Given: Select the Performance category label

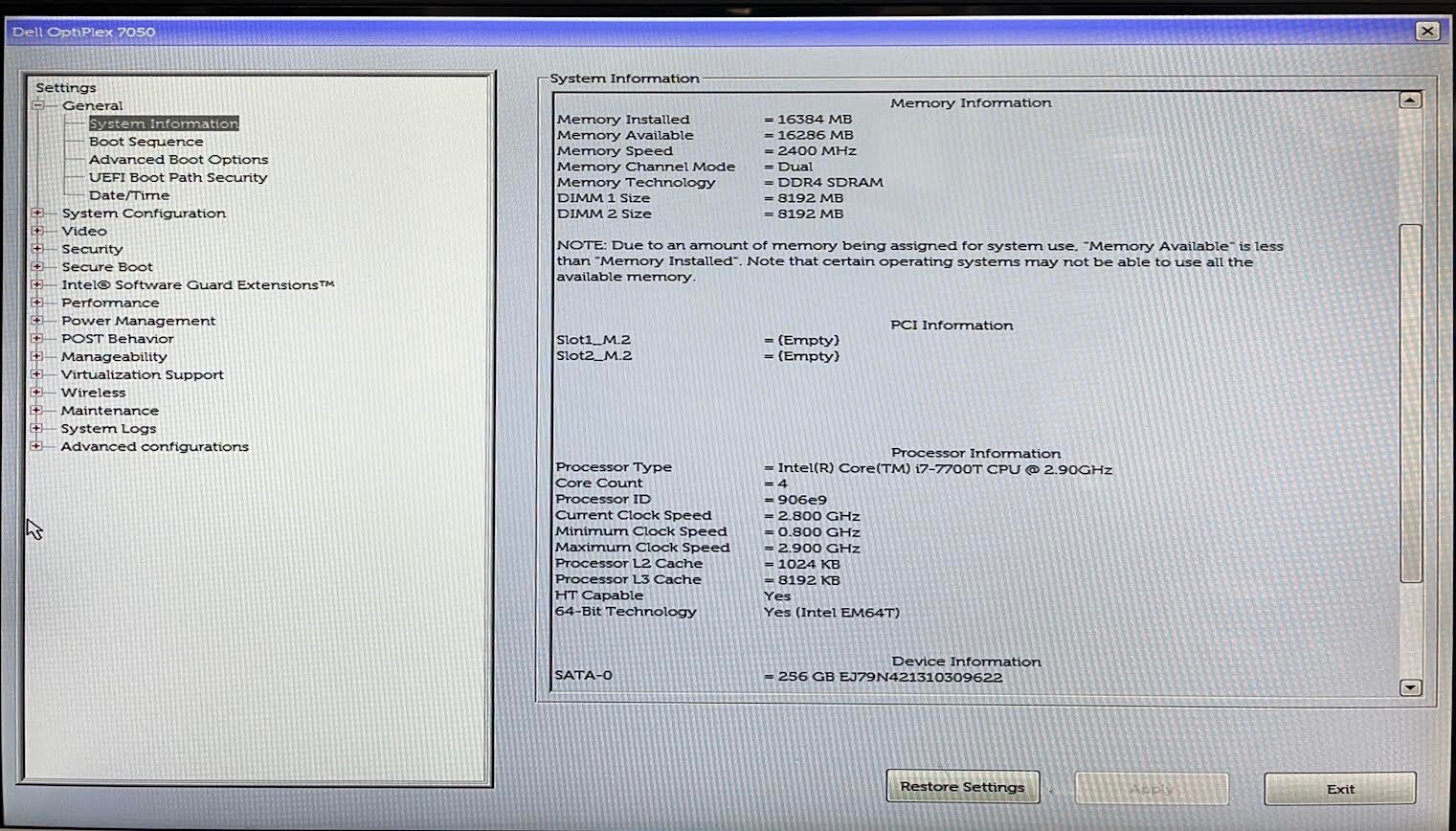Looking at the screenshot, I should [110, 303].
